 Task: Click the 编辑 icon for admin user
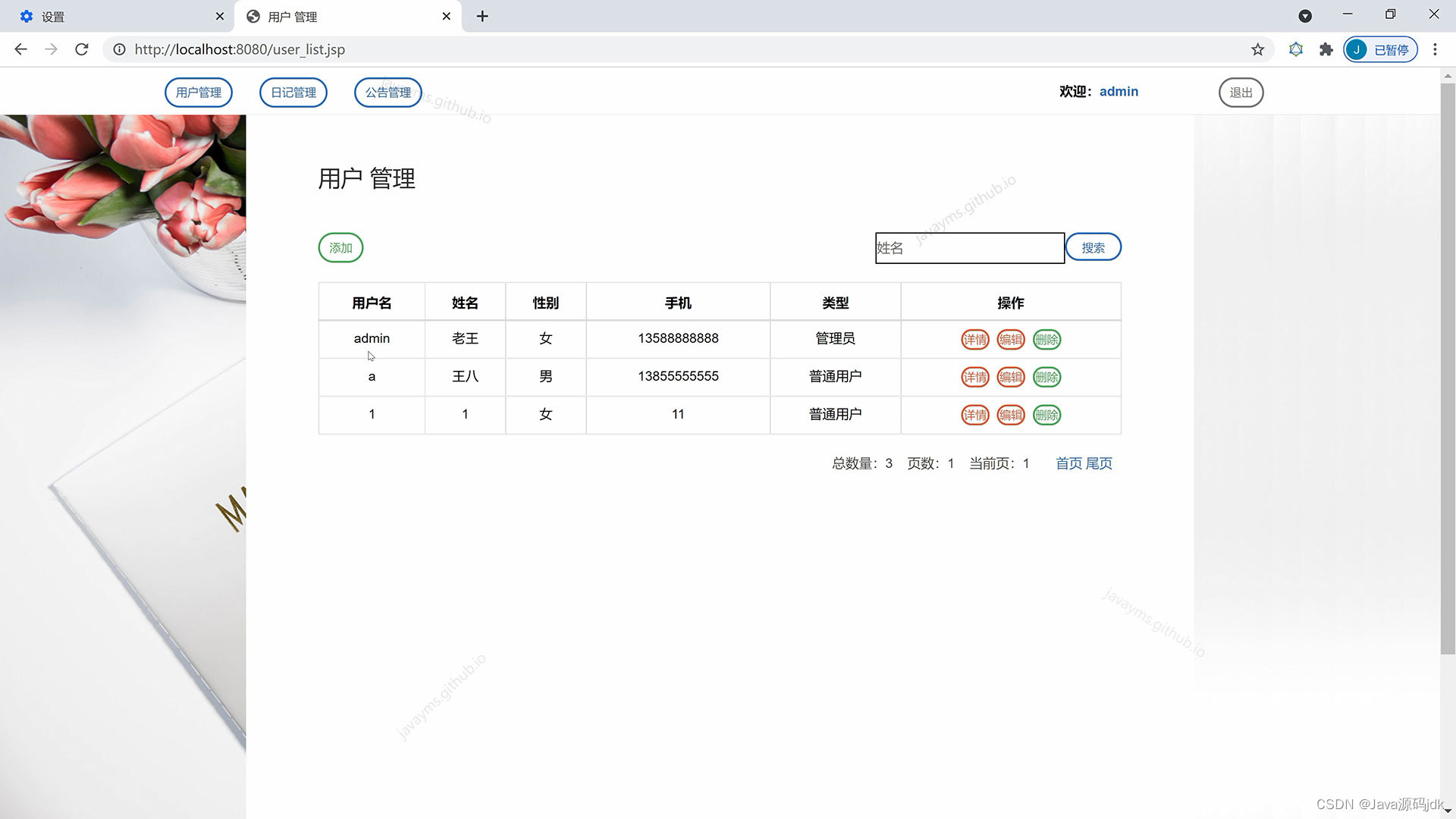pos(1010,339)
